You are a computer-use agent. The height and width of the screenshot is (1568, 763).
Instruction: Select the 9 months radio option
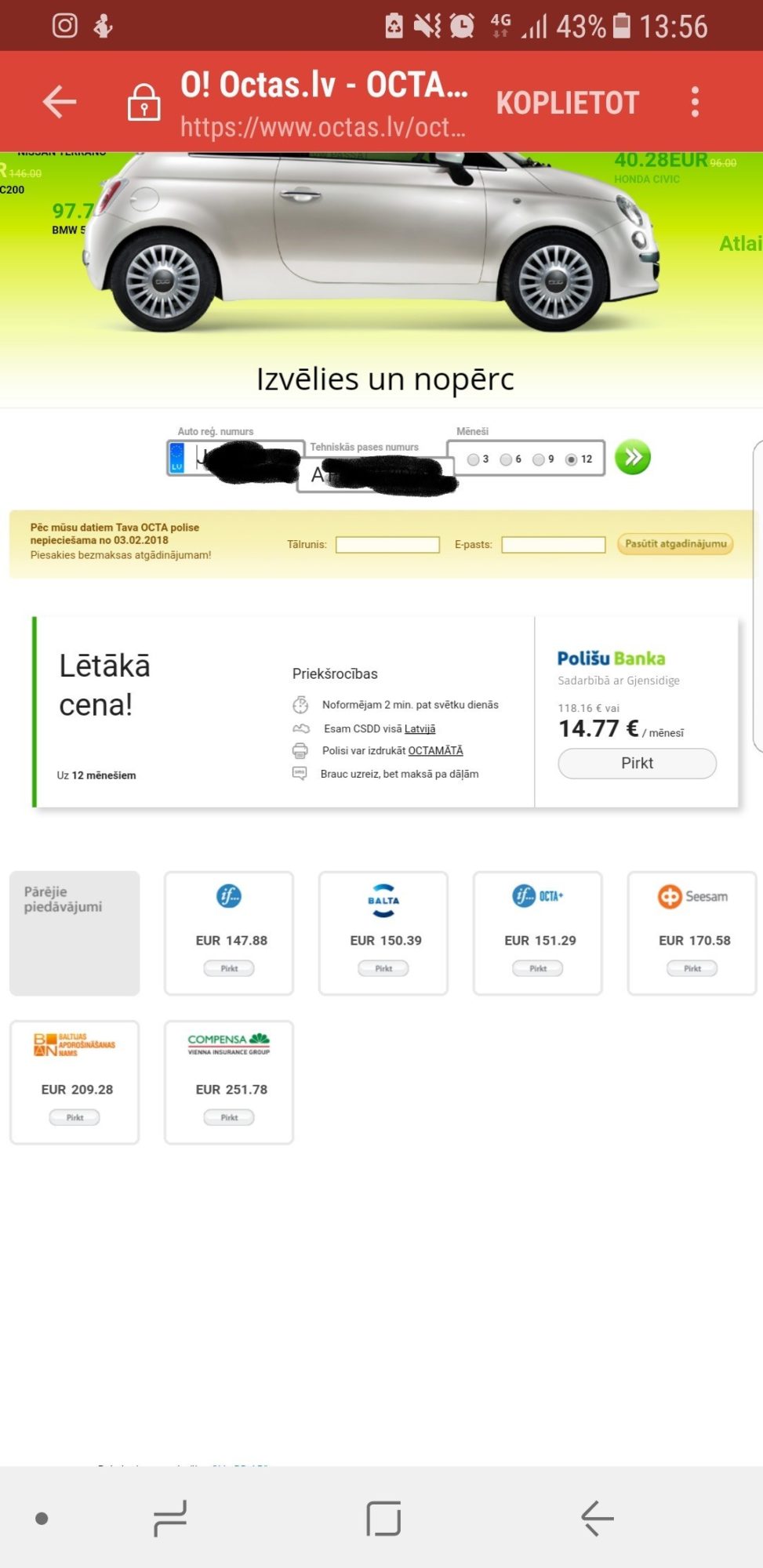point(539,459)
